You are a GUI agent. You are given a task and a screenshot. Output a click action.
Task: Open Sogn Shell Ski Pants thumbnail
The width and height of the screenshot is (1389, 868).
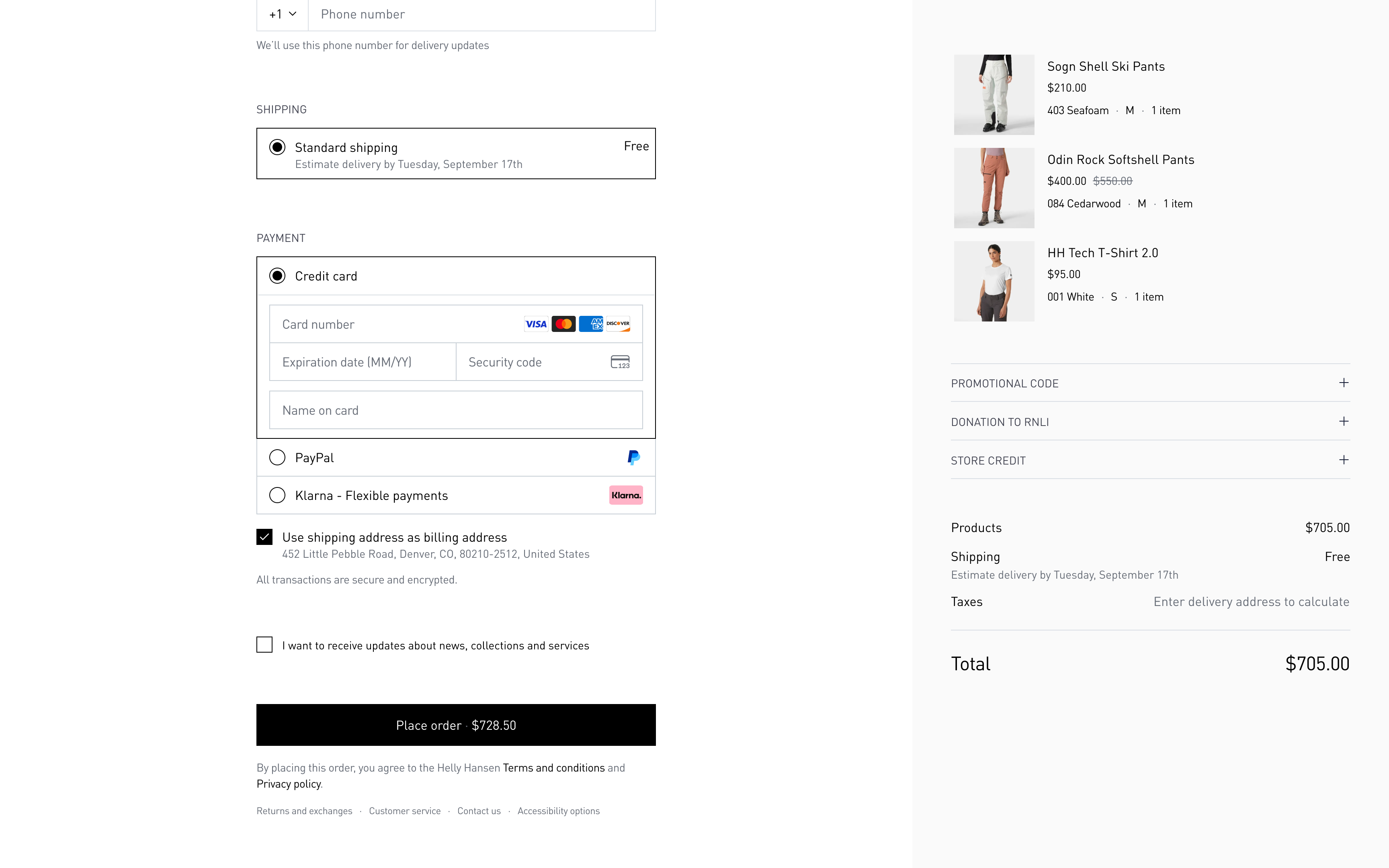[994, 95]
